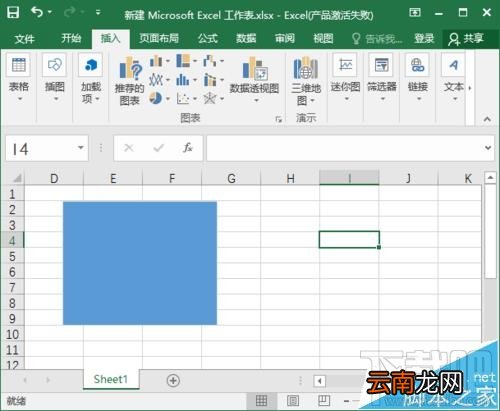Click 推荐的图表 recommended charts
Screen dimensions: 500x411
pyautogui.click(x=130, y=81)
